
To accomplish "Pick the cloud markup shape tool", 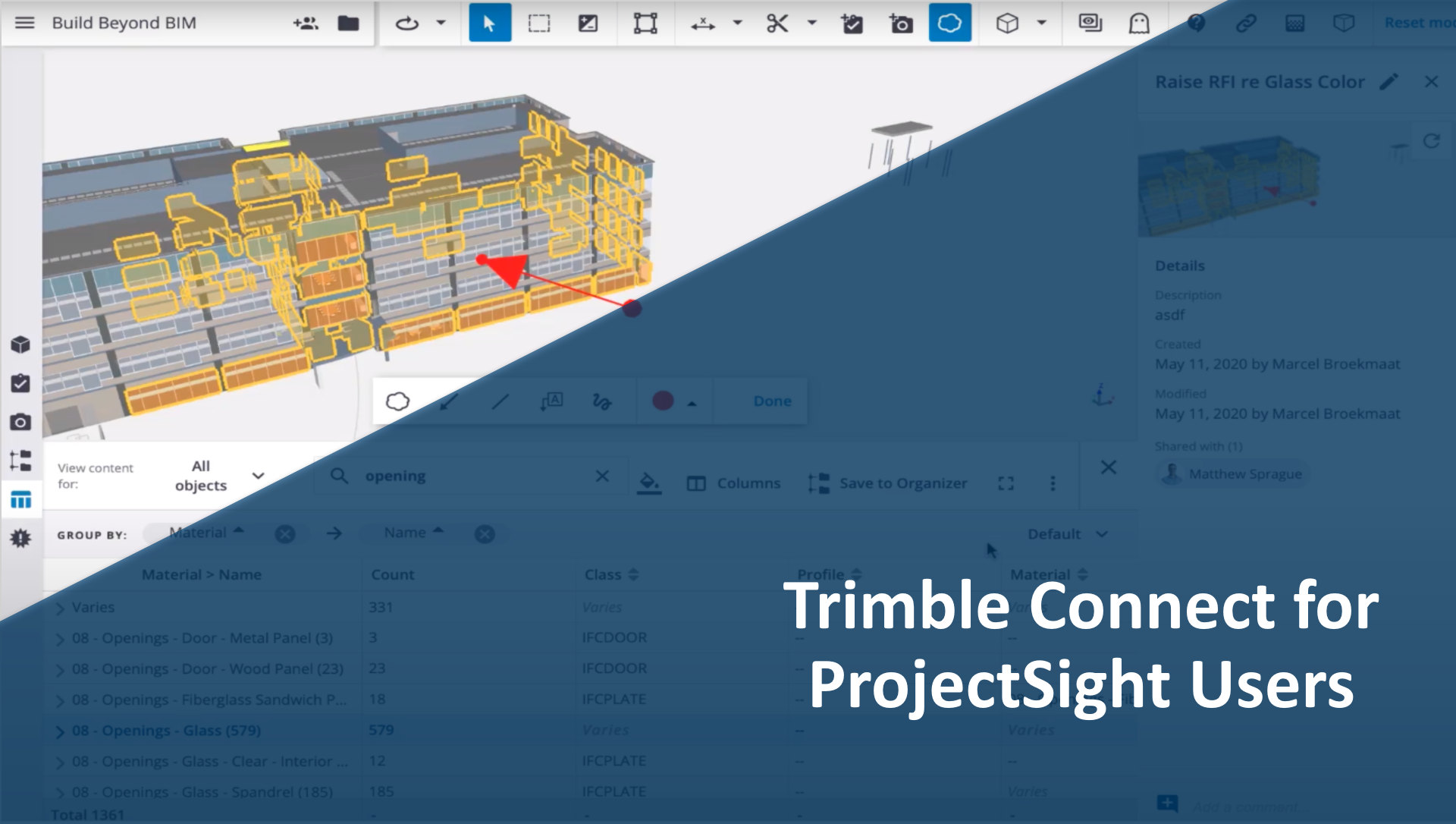I will (x=397, y=401).
